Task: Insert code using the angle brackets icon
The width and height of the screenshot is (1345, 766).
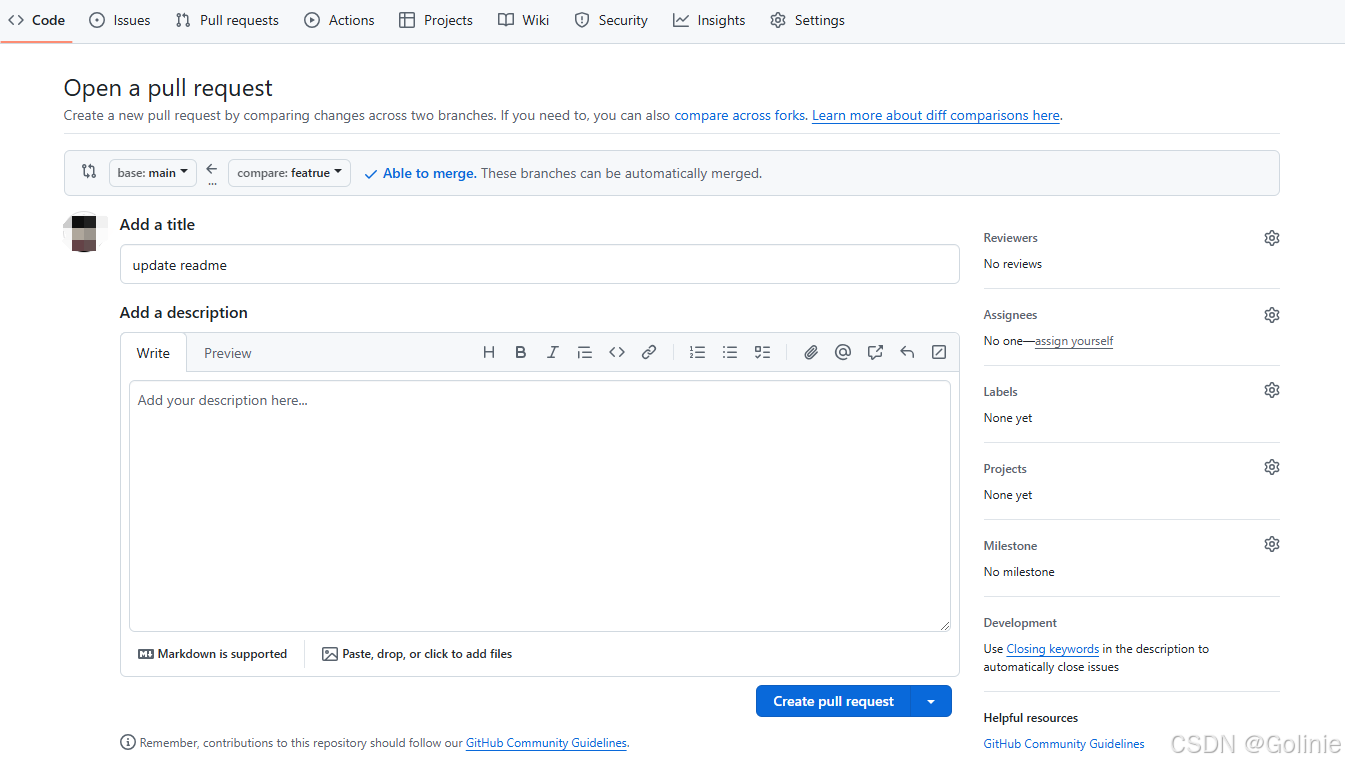Action: click(x=617, y=352)
